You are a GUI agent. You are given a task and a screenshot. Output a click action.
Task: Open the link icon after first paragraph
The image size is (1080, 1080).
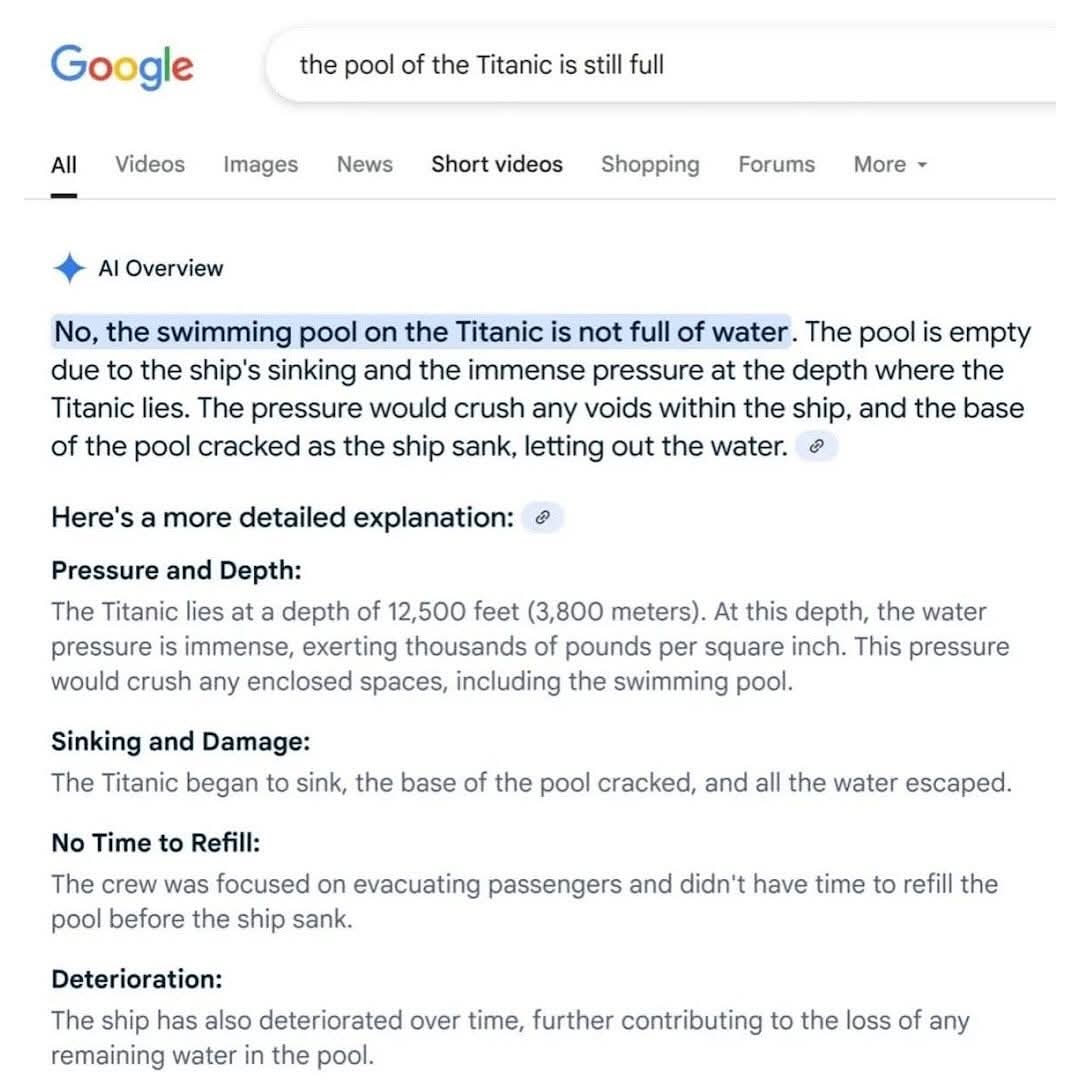tap(816, 446)
